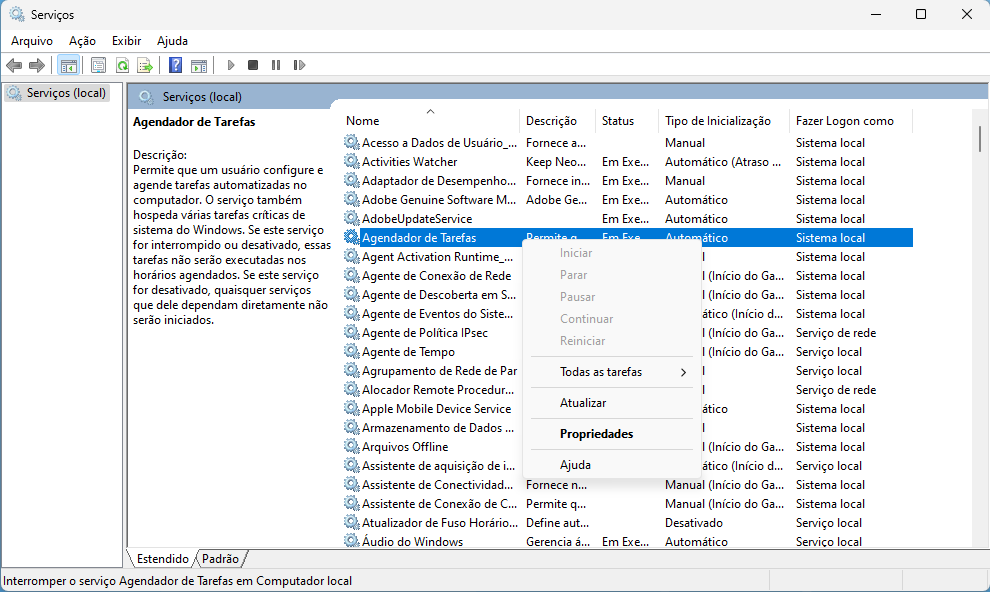
Task: Click the Start Service play icon
Action: tap(230, 65)
